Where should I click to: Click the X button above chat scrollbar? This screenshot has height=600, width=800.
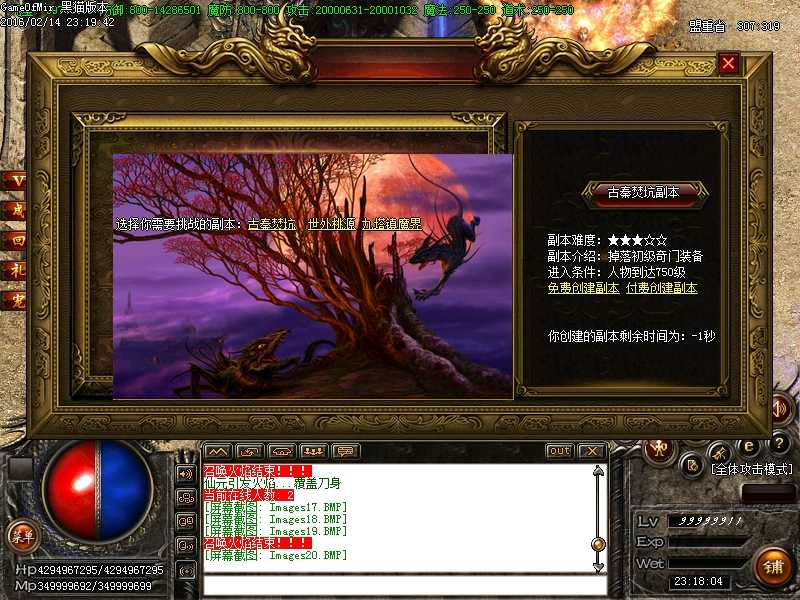pyautogui.click(x=592, y=451)
